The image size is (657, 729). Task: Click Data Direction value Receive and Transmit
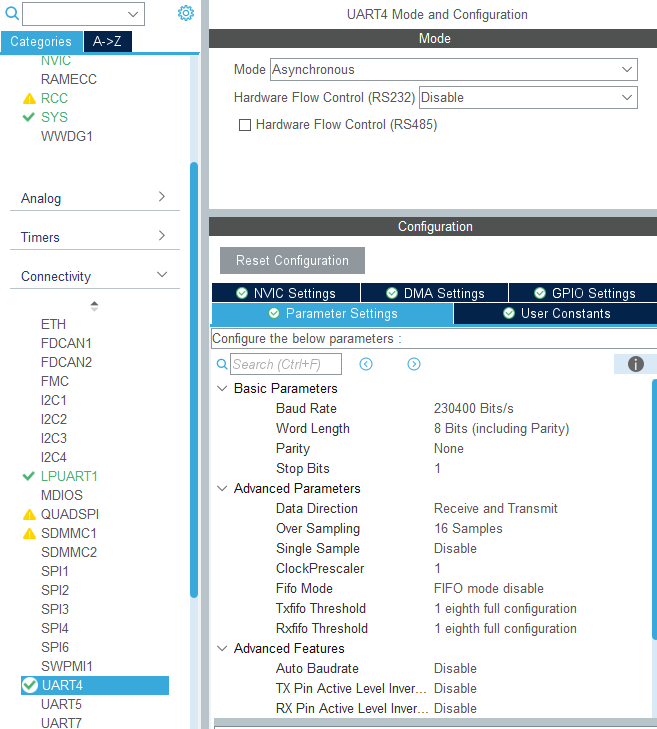pos(496,509)
